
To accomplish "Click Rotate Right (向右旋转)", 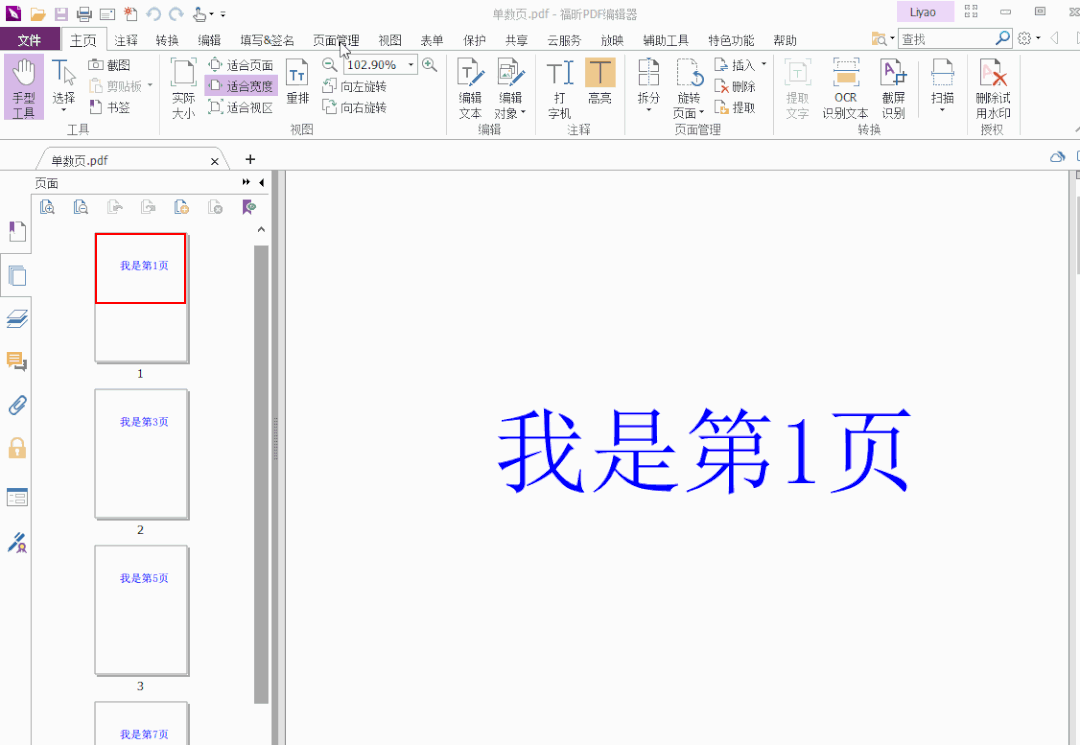I will [x=355, y=107].
